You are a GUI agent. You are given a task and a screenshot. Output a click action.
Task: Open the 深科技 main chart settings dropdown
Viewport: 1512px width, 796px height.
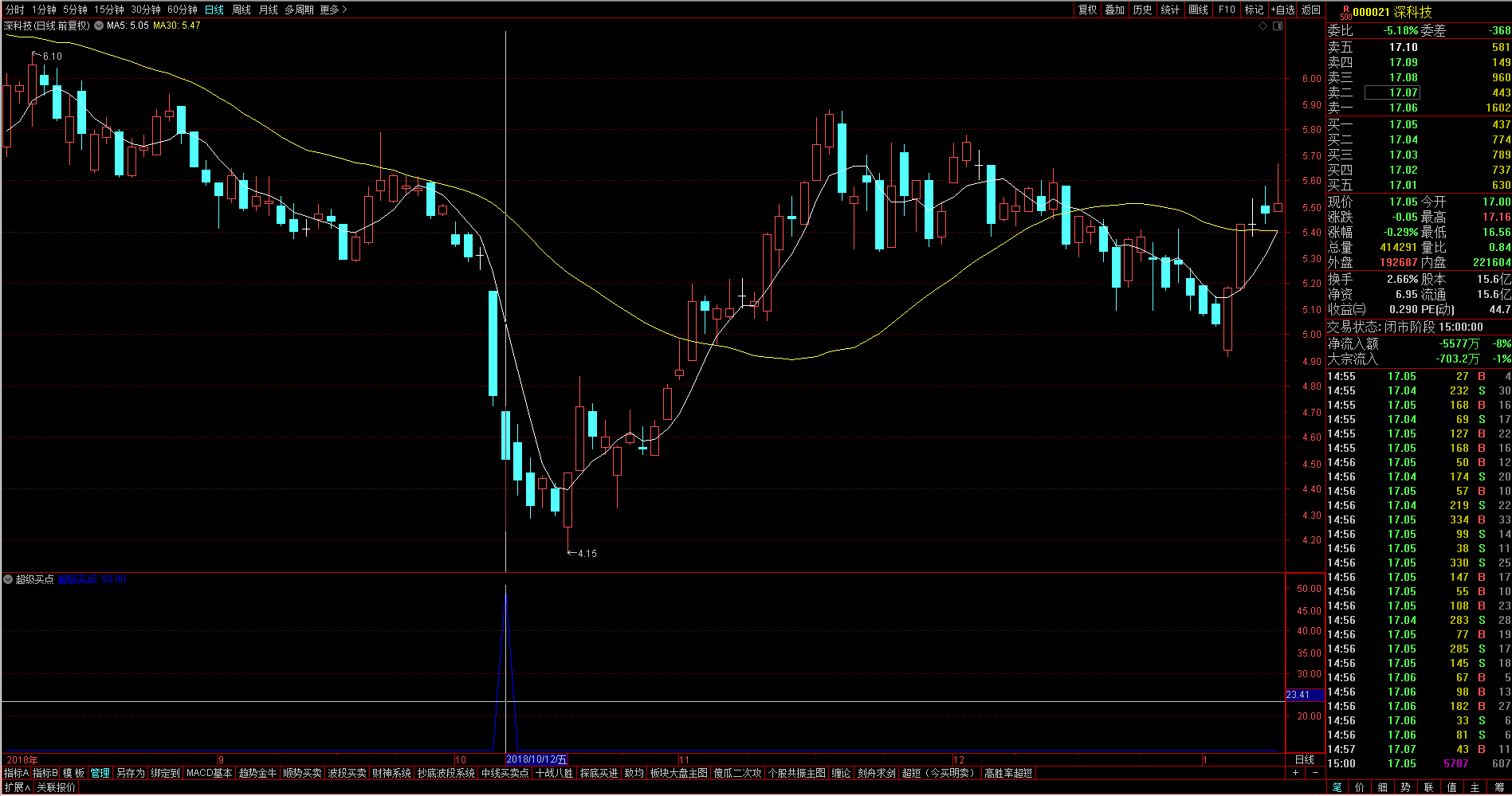coord(99,25)
